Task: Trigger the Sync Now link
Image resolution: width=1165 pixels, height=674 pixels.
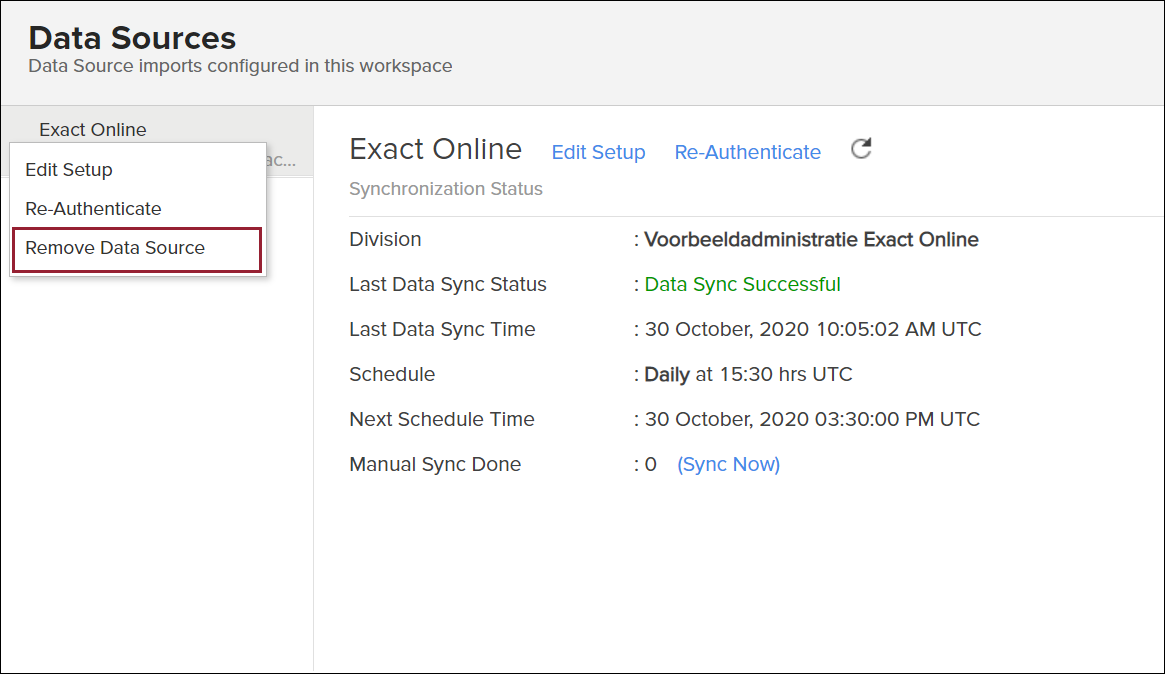Action: 728,464
